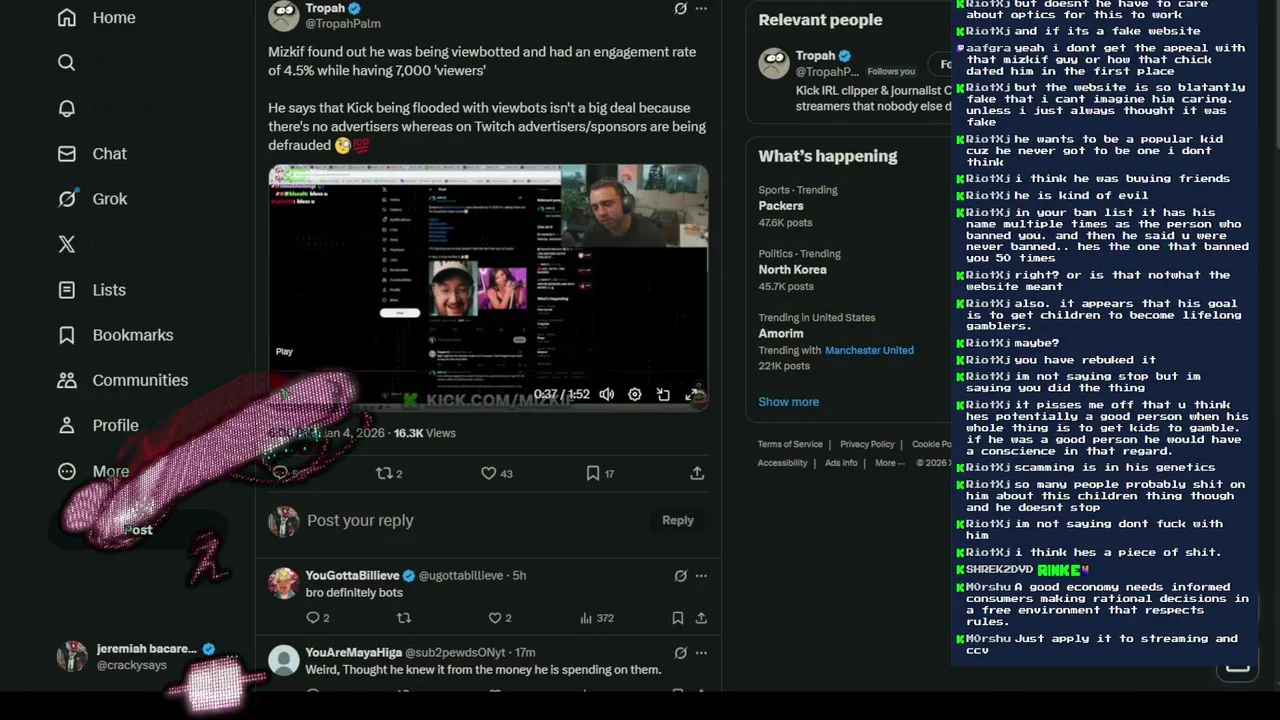
Task: Reply to YouGottaBillieve's comment with 2 replies
Action: 317,618
